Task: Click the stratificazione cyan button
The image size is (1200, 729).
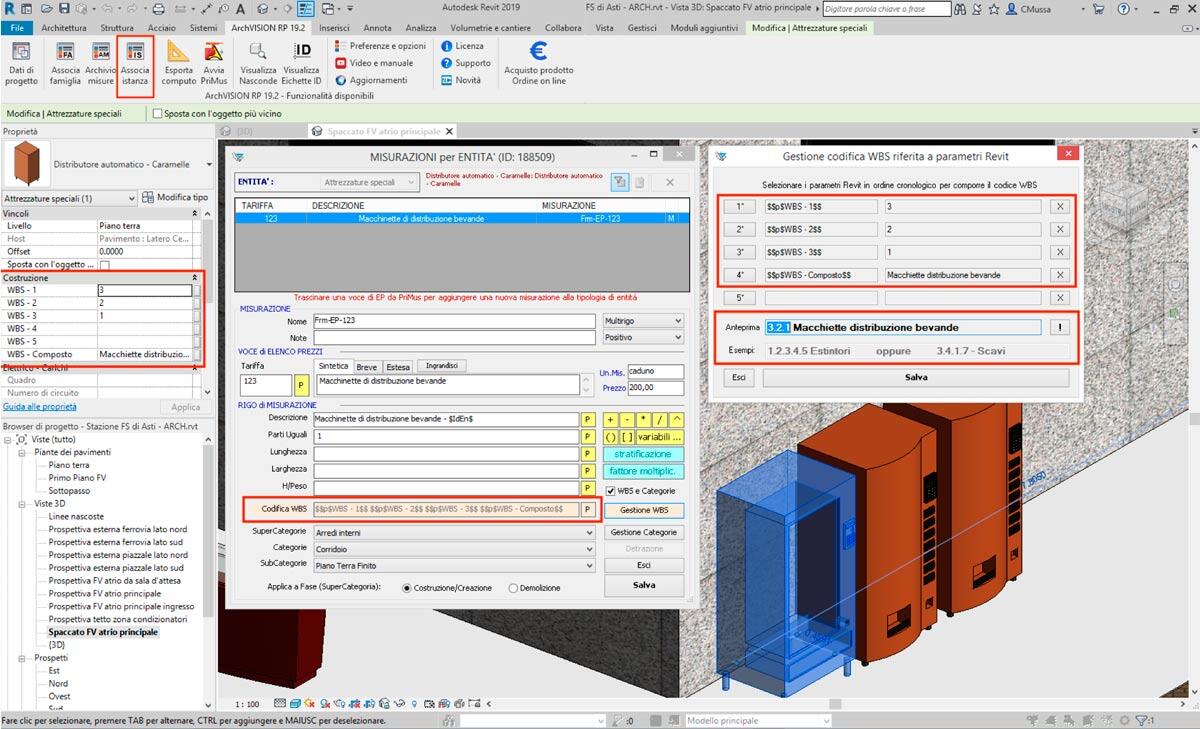Action: (643, 454)
